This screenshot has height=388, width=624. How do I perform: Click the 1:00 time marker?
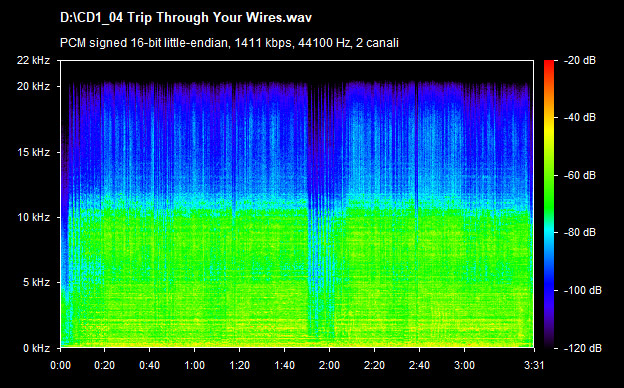[195, 365]
